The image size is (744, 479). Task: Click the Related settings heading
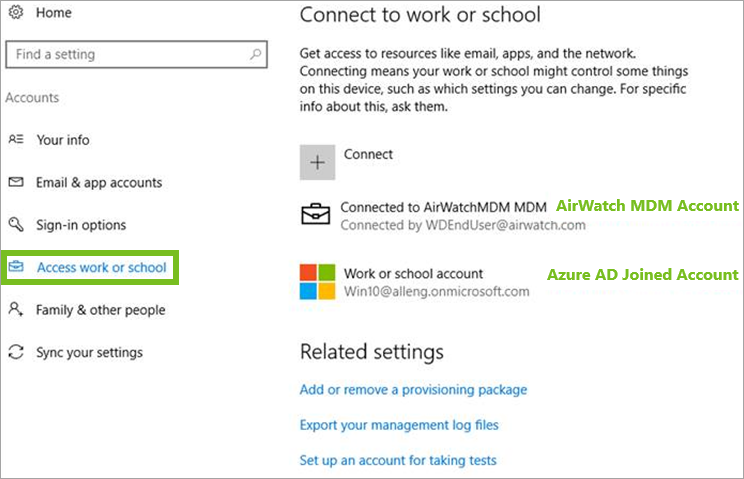pyautogui.click(x=372, y=352)
